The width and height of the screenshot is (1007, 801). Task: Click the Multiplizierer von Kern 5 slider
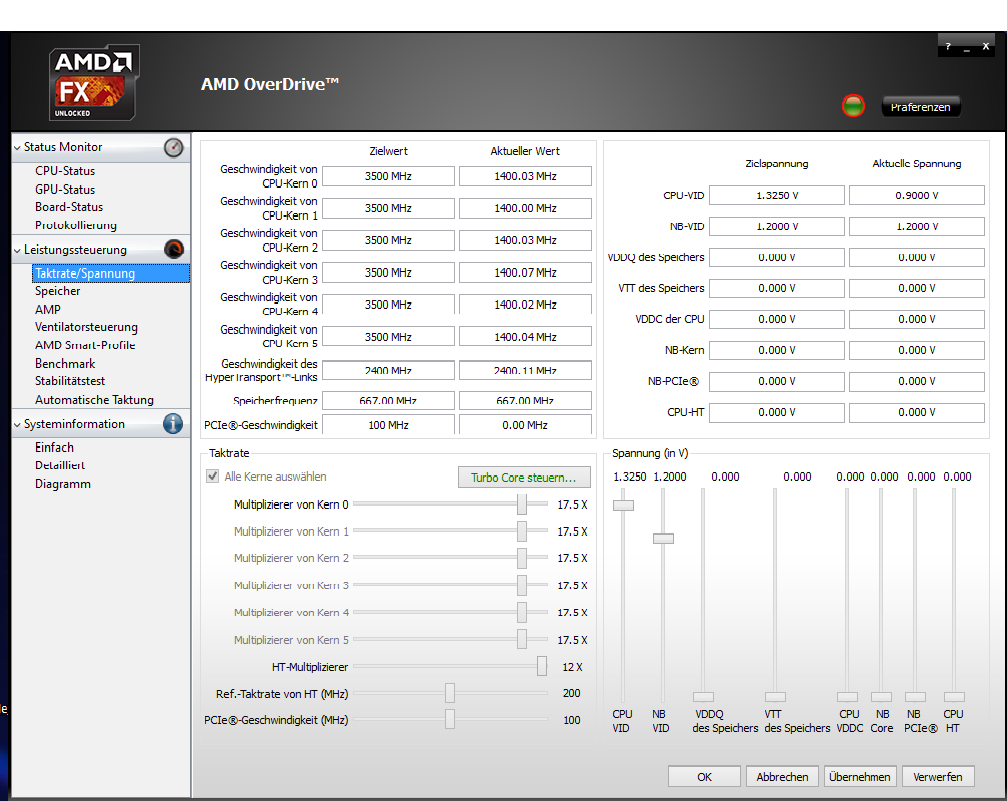point(521,639)
